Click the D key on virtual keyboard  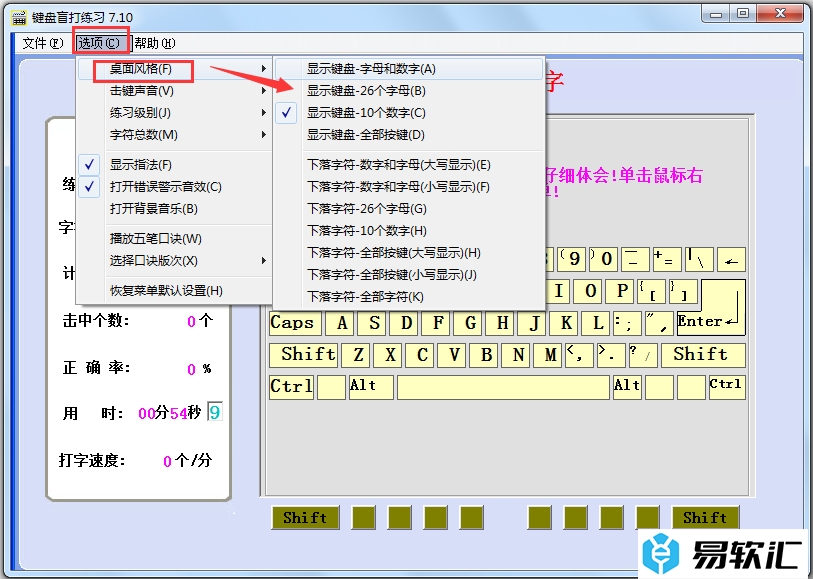tap(406, 323)
